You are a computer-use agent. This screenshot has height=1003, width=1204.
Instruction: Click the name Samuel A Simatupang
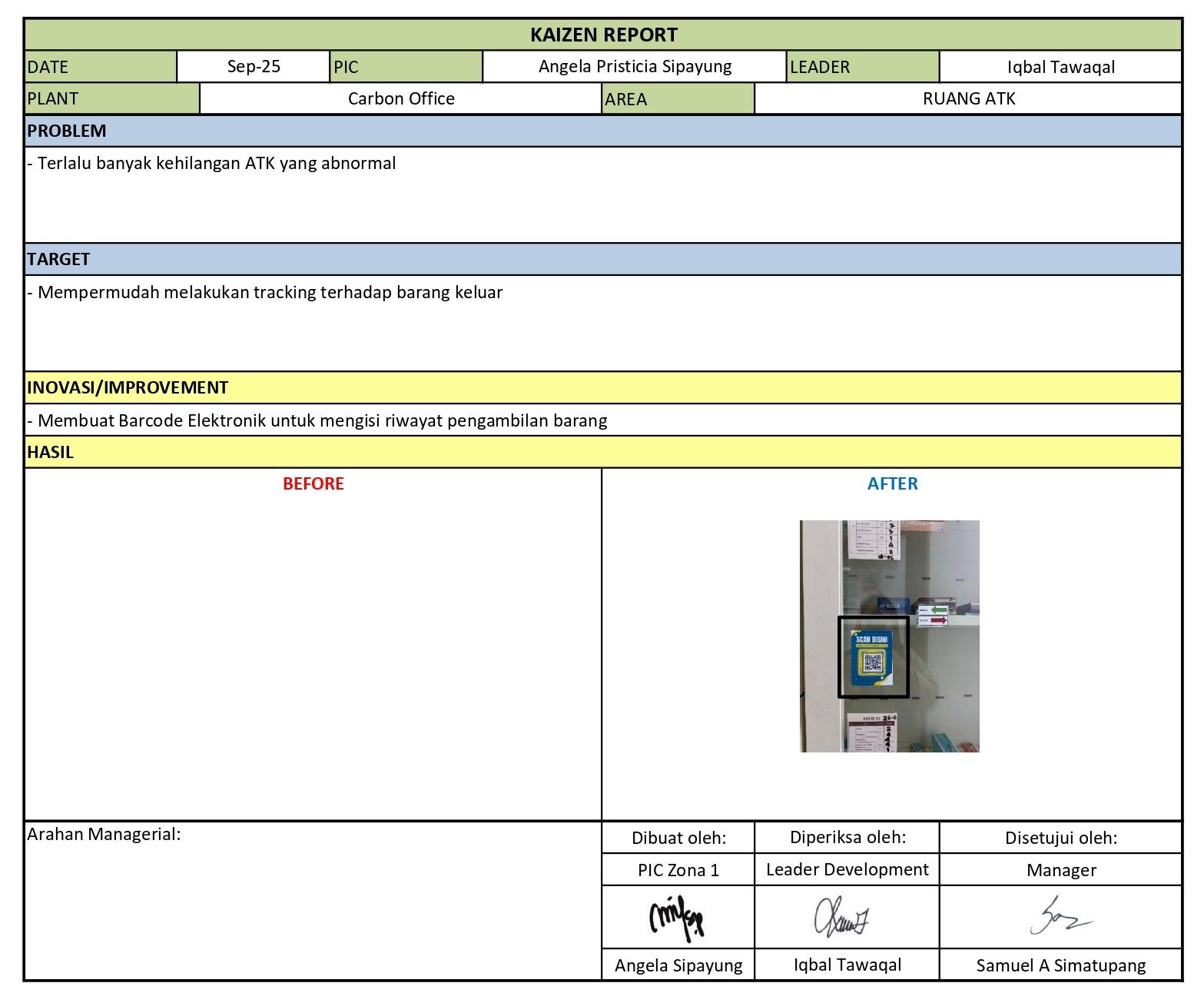pos(1060,966)
